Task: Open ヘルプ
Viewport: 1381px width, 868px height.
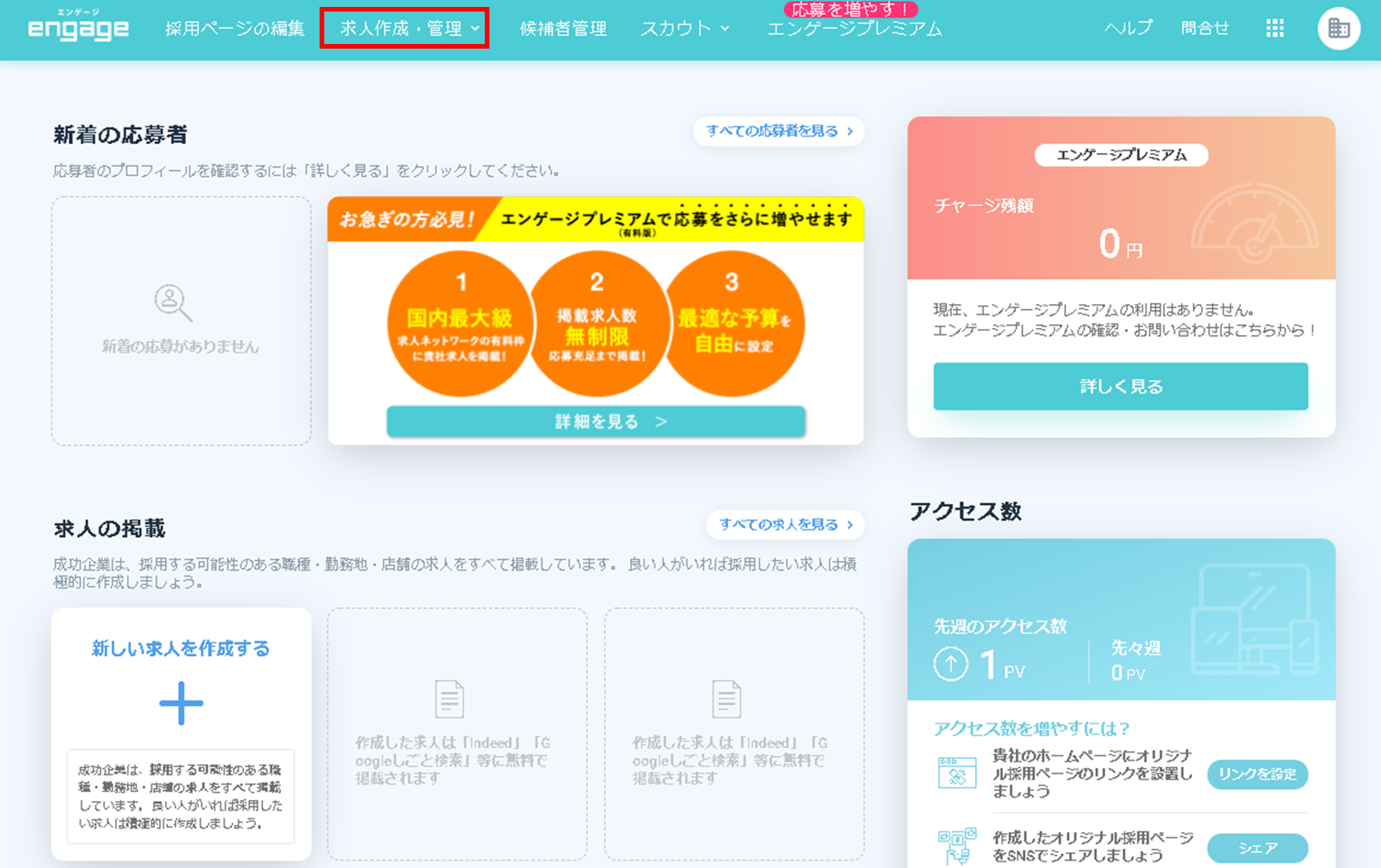Action: (x=1128, y=28)
